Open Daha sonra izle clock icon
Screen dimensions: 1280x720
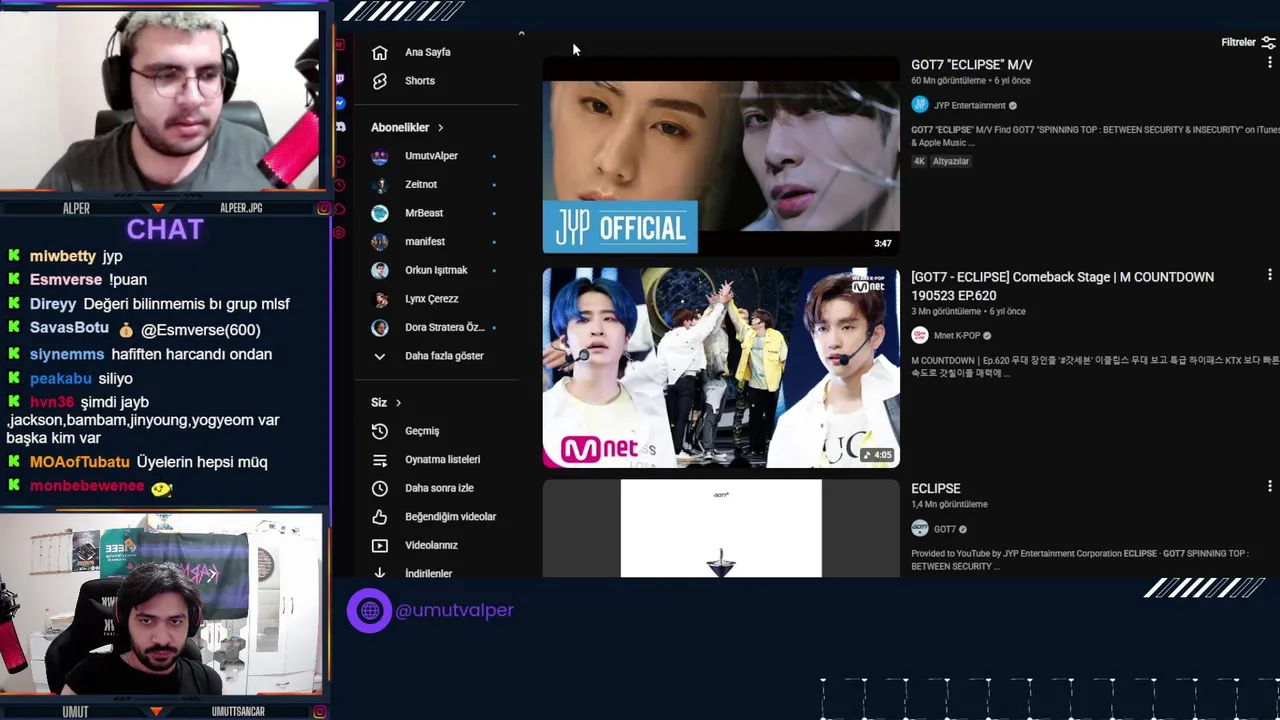[379, 488]
